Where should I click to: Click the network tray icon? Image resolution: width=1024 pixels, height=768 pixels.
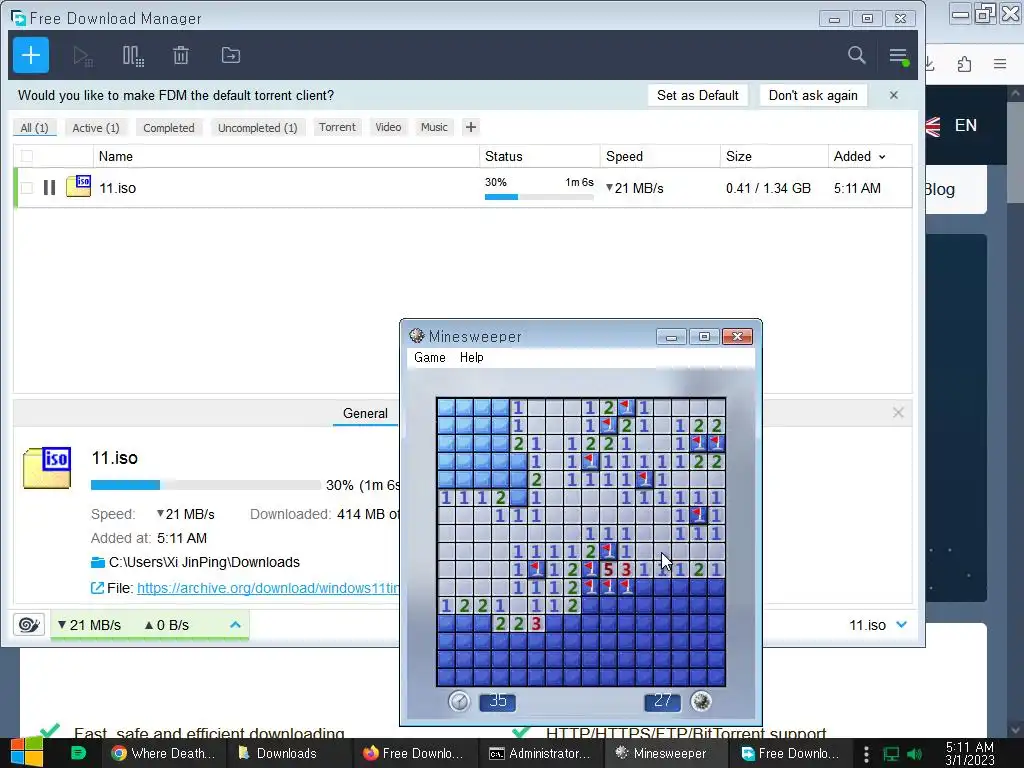pyautogui.click(x=891, y=754)
